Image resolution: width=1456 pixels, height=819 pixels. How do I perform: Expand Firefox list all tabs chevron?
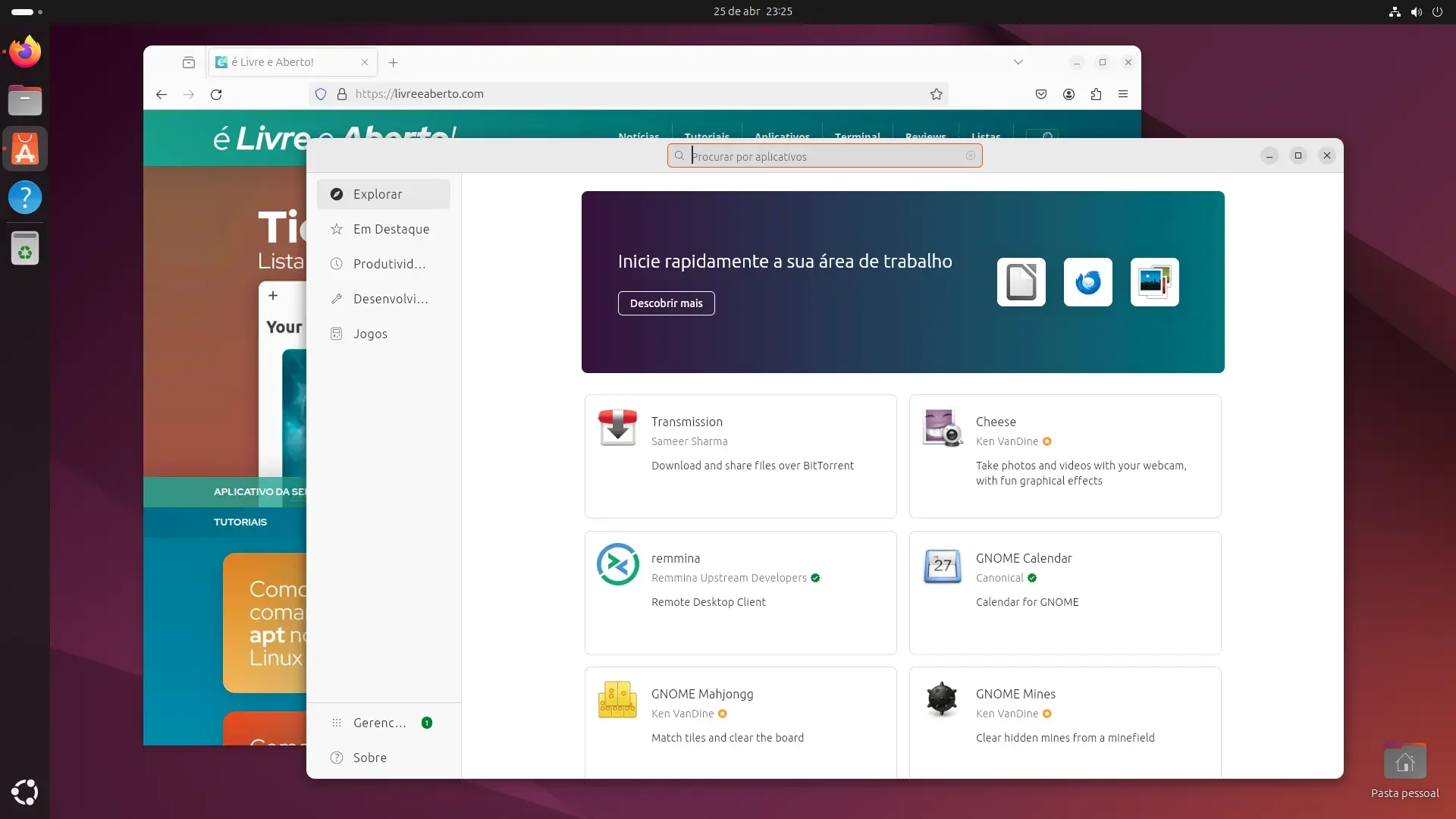tap(1018, 62)
